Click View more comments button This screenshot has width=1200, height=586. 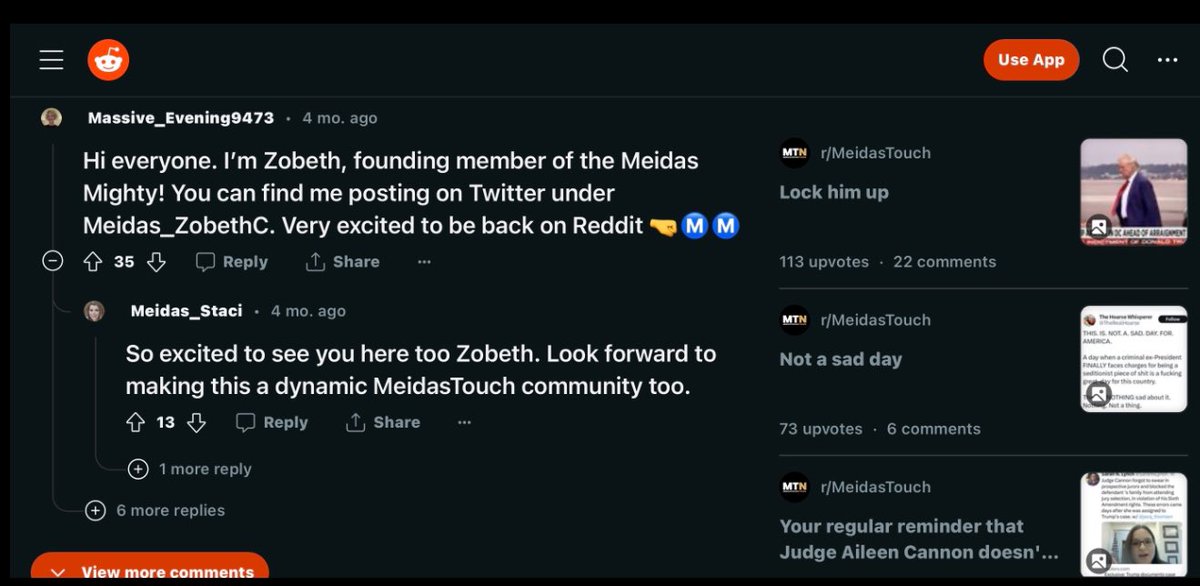(x=150, y=571)
